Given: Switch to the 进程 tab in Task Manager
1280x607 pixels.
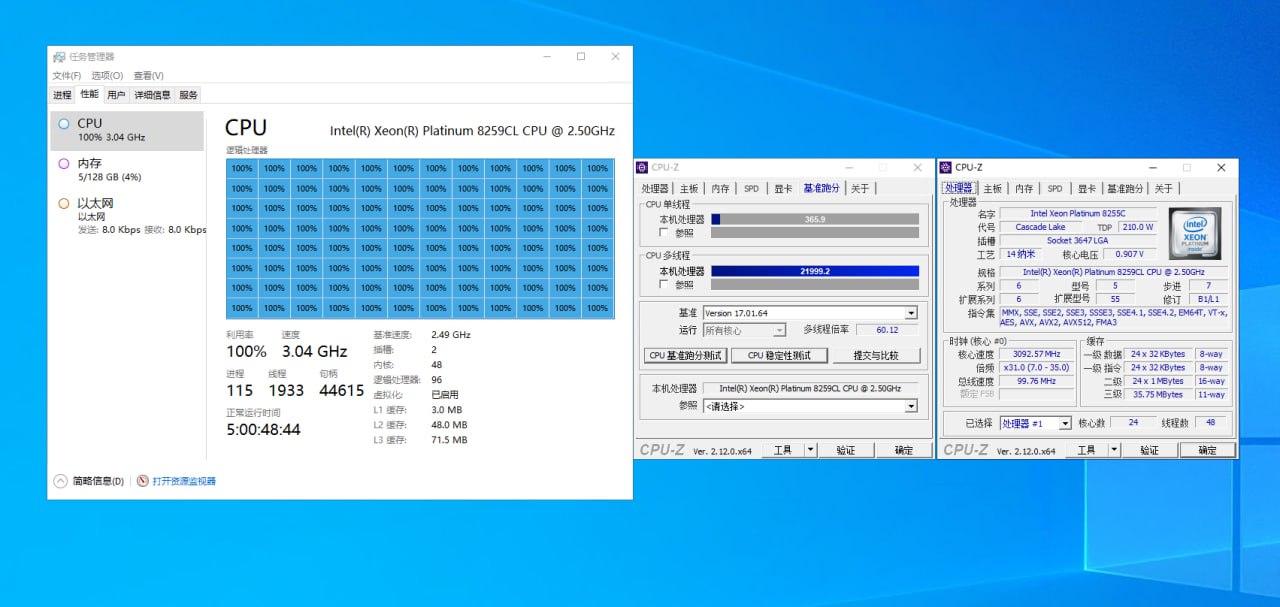Looking at the screenshot, I should 62,95.
